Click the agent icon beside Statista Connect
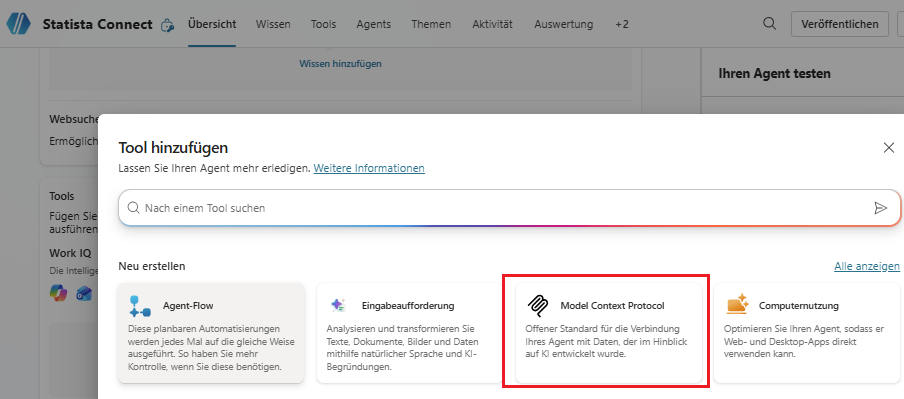 [167, 25]
